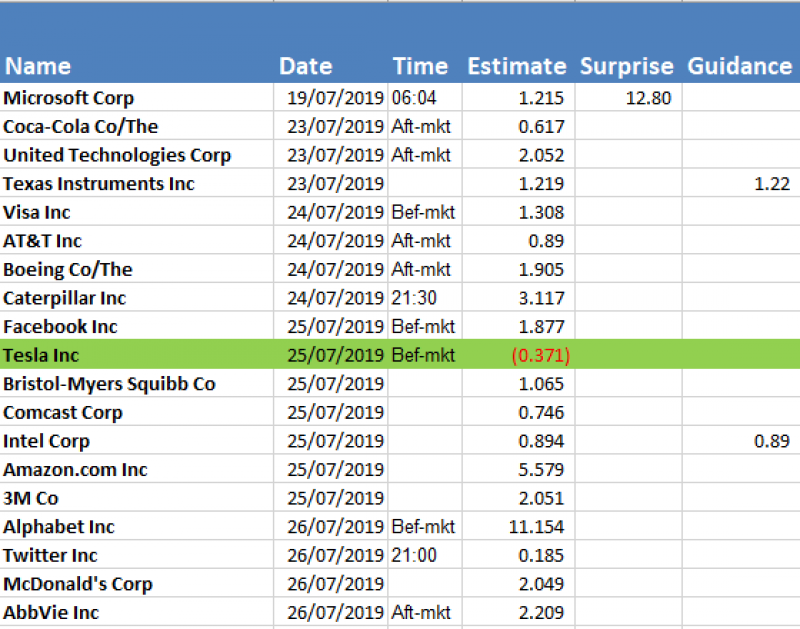Select the Comcast Corp name cell
The height and width of the screenshot is (629, 800).
[136, 412]
